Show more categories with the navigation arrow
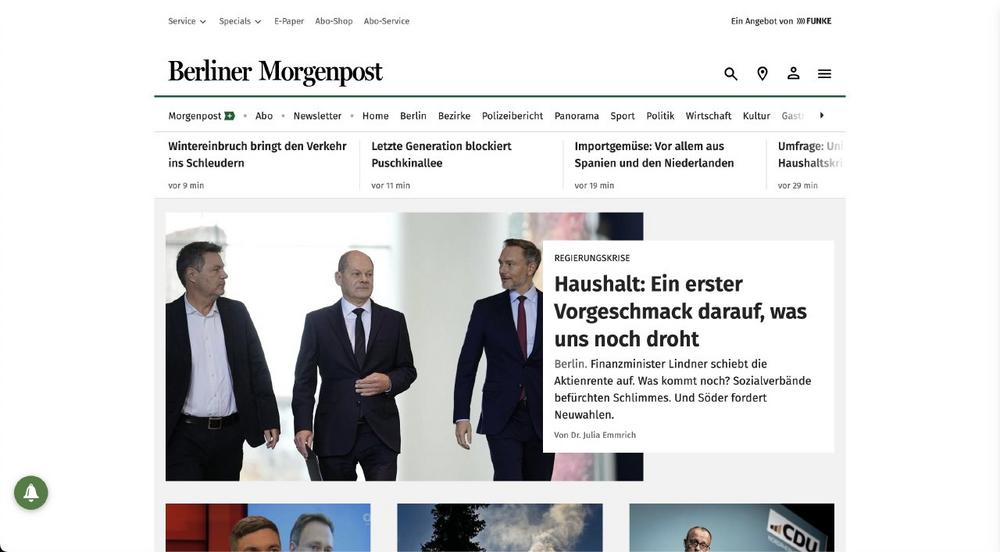 [x=821, y=115]
